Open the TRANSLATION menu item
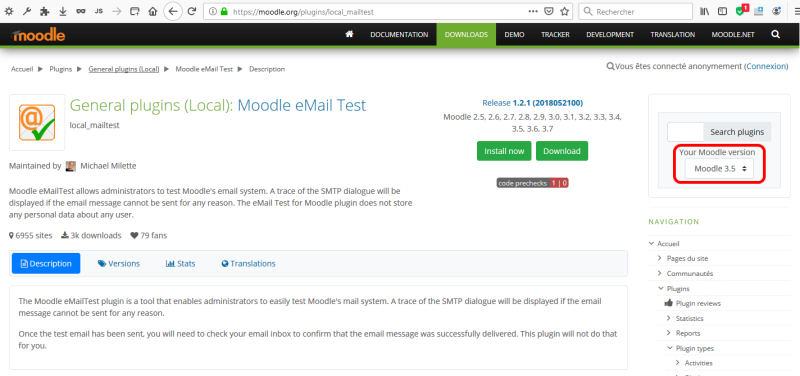 point(672,35)
